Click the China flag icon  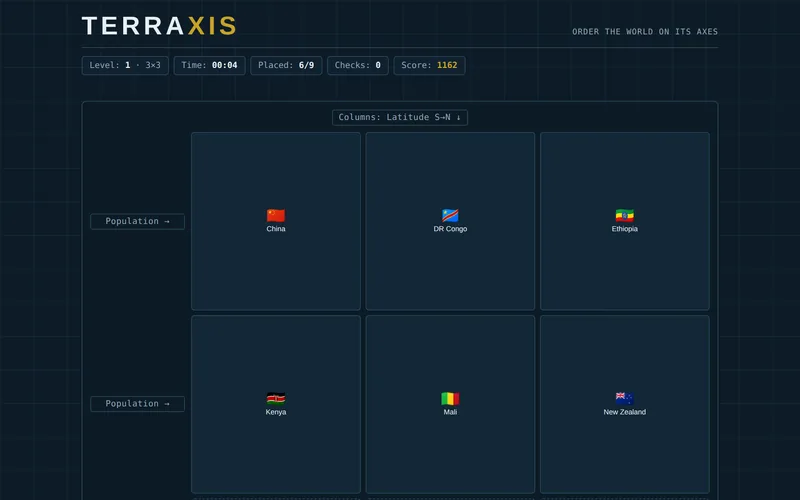(276, 215)
